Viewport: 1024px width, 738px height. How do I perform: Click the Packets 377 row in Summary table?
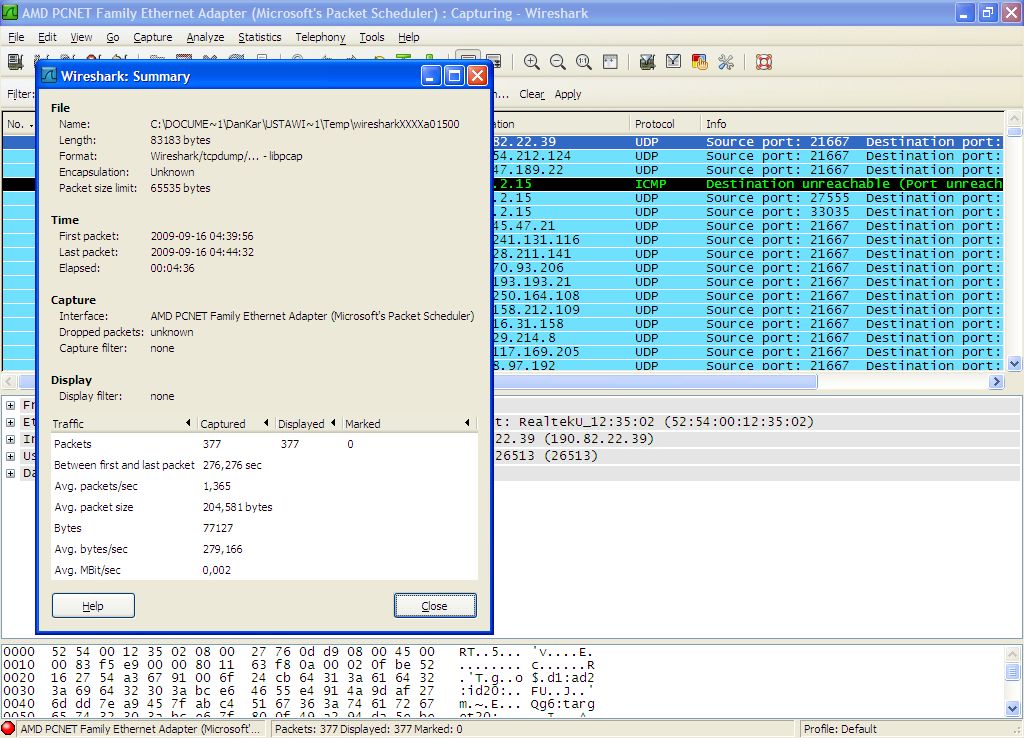click(264, 444)
